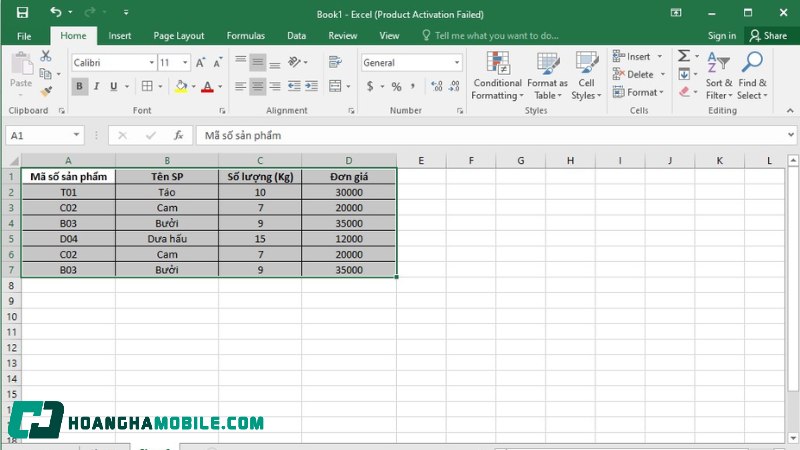This screenshot has width=800, height=450.
Task: Open Cell Styles gallery
Action: click(586, 76)
